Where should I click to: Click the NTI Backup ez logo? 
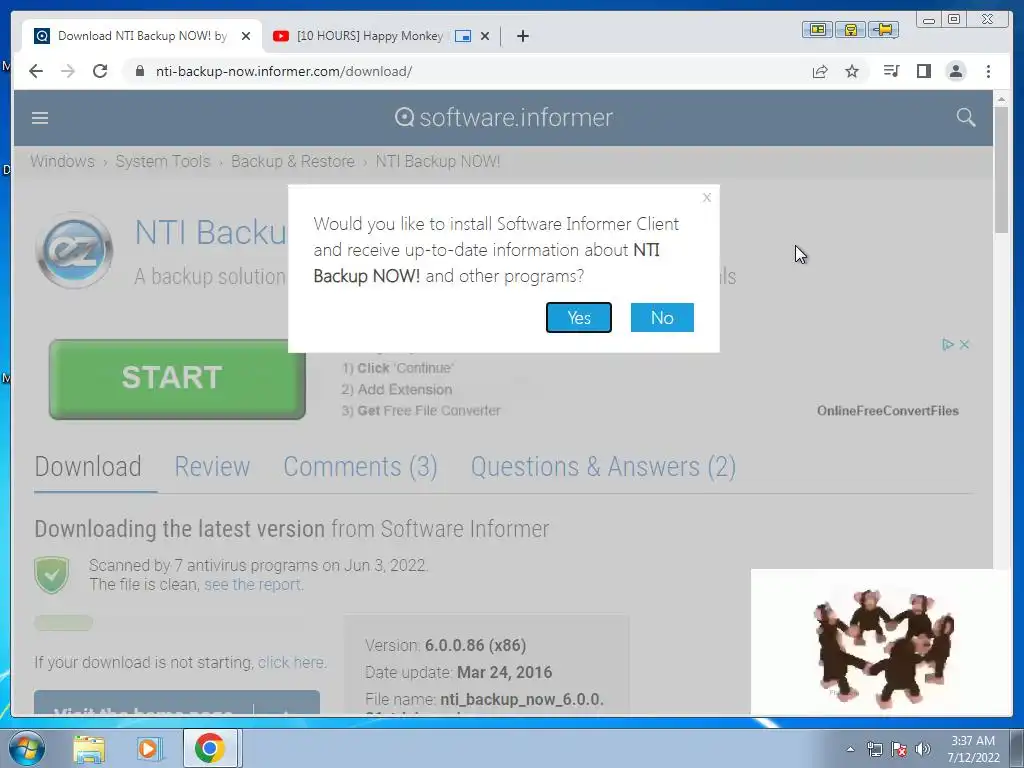coord(74,250)
